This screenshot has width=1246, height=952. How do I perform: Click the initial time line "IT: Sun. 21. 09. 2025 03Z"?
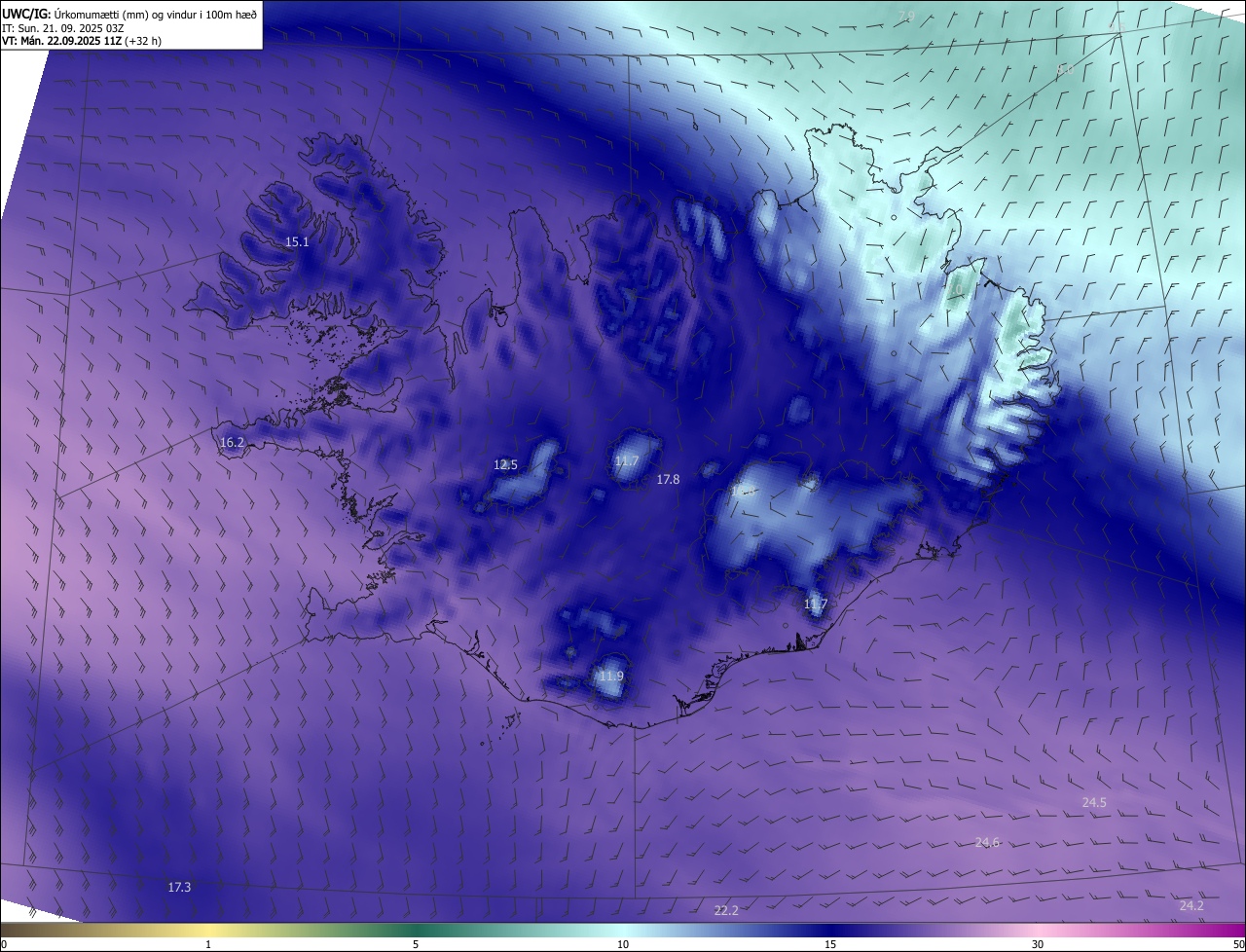tap(62, 27)
